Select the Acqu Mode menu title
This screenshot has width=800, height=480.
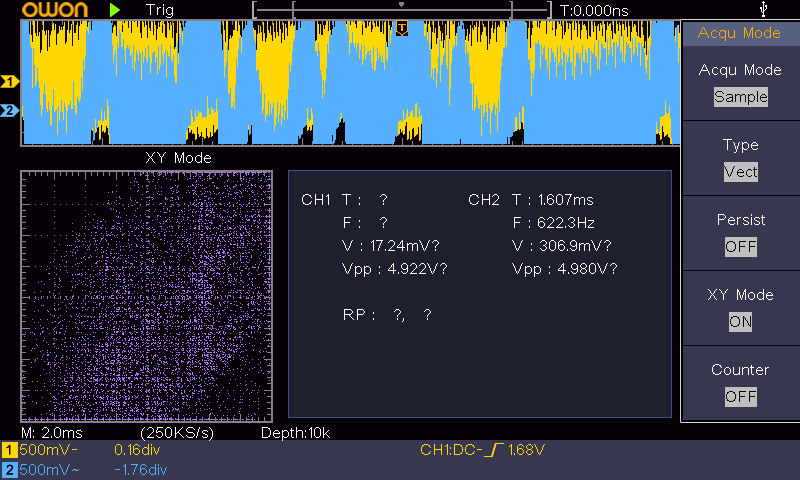[740, 33]
